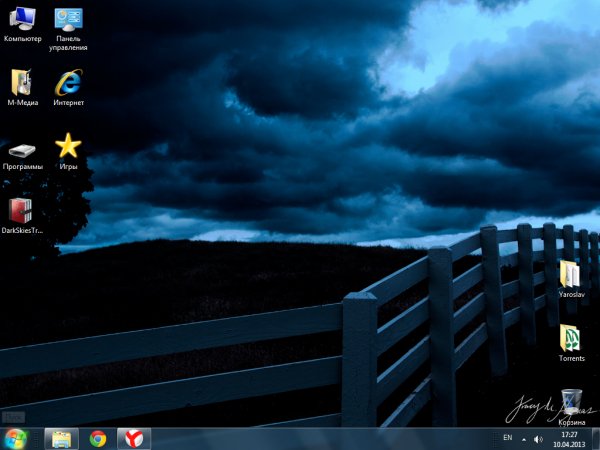Click the EN language indicator
This screenshot has width=600, height=450.
[x=507, y=437]
